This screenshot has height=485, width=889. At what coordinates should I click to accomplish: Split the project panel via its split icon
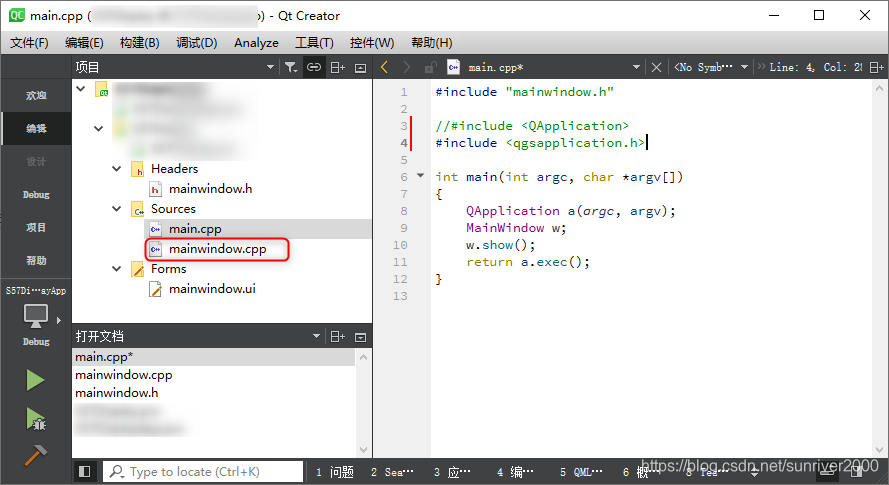pos(338,68)
